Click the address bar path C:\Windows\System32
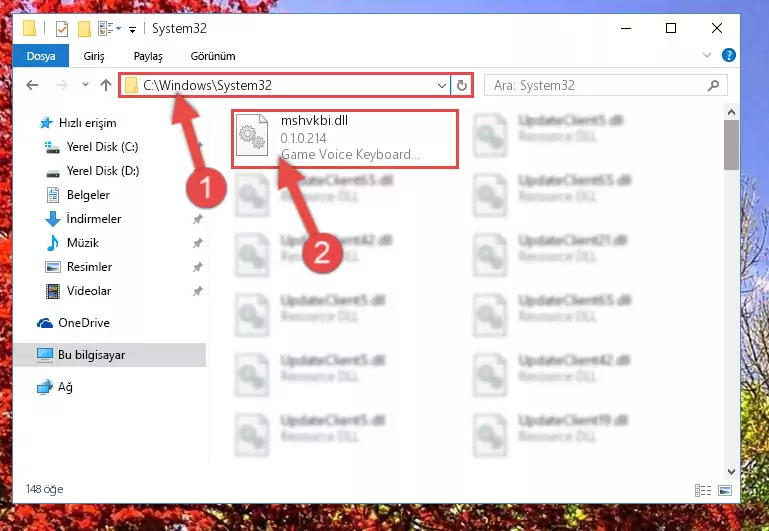 coord(207,85)
